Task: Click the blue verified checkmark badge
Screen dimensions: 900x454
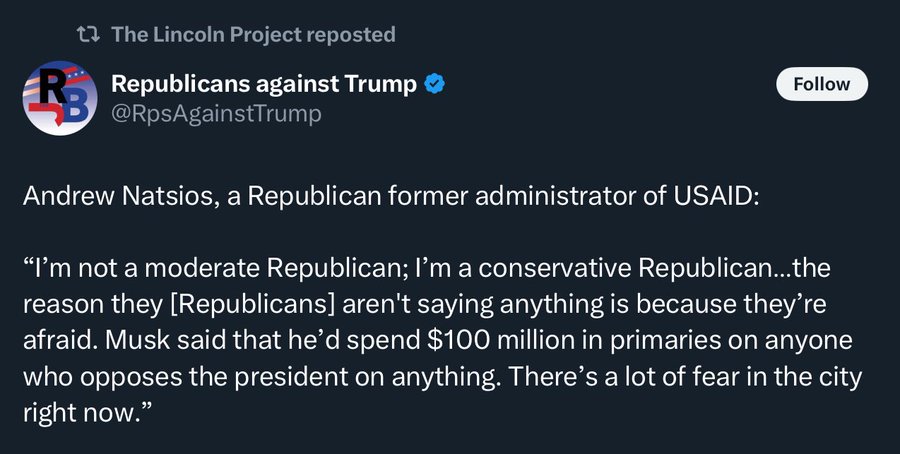Action: click(435, 84)
